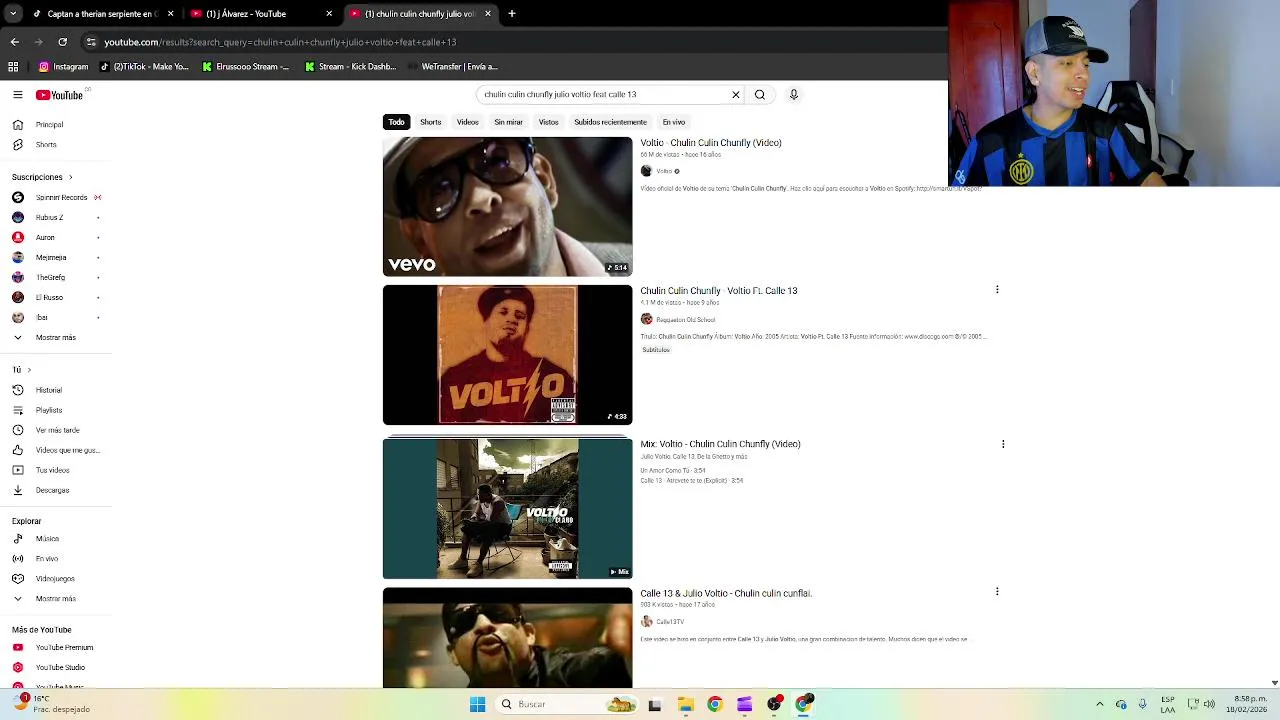Screen dimensions: 1280x720
Task: Open the WeTransfer bookmark
Action: [452, 67]
